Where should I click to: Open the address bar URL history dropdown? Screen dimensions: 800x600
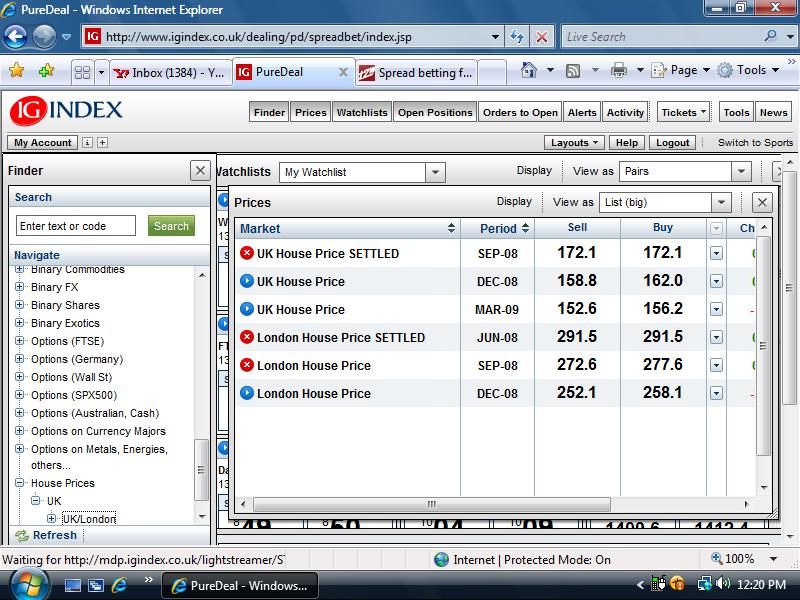pyautogui.click(x=495, y=37)
